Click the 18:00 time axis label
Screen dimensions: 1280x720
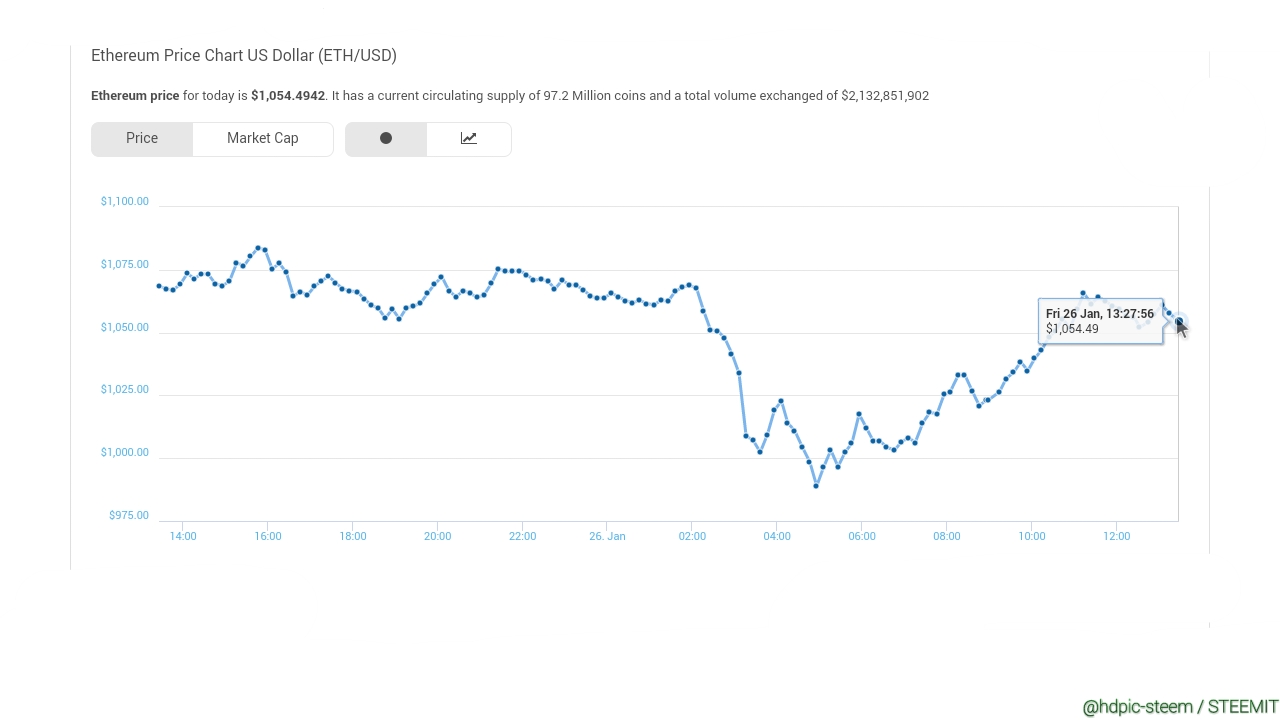point(353,537)
